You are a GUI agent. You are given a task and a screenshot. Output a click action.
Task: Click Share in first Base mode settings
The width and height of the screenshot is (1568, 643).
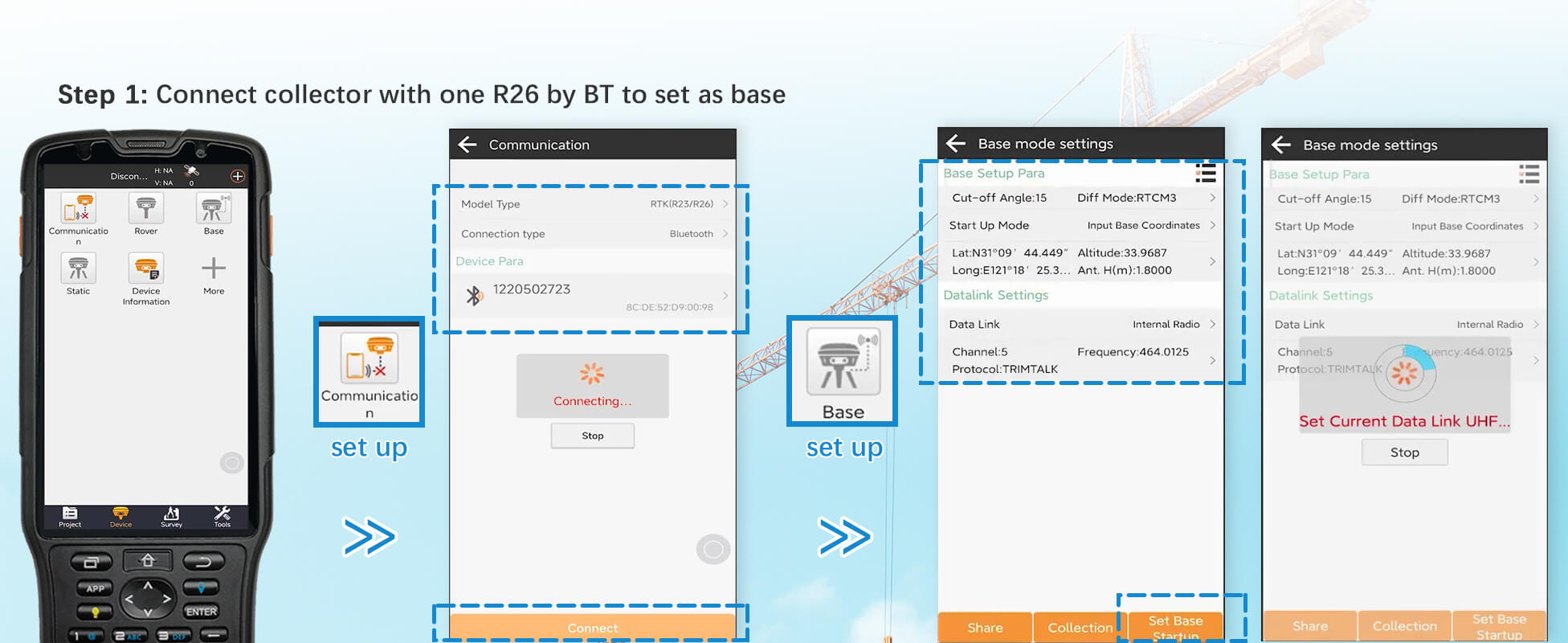click(985, 628)
